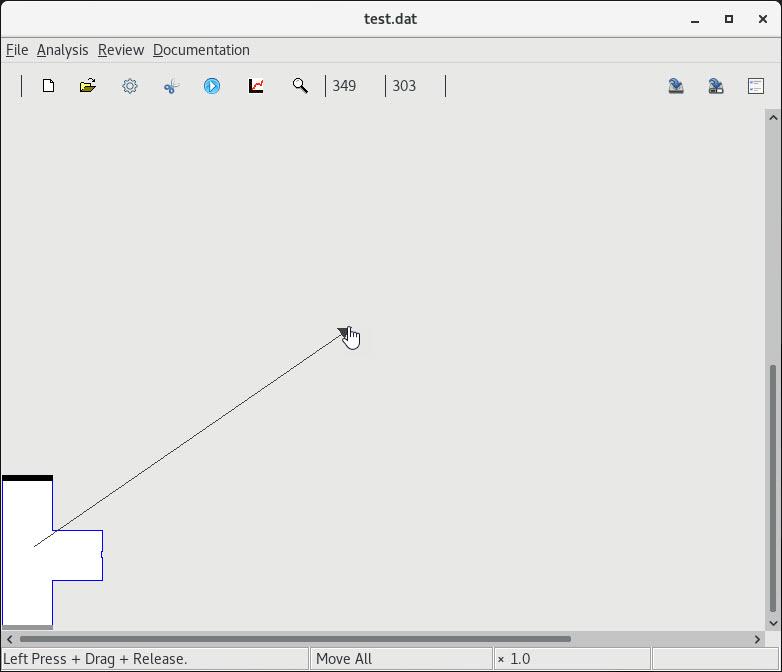Select the scissors cut tool

click(x=171, y=86)
